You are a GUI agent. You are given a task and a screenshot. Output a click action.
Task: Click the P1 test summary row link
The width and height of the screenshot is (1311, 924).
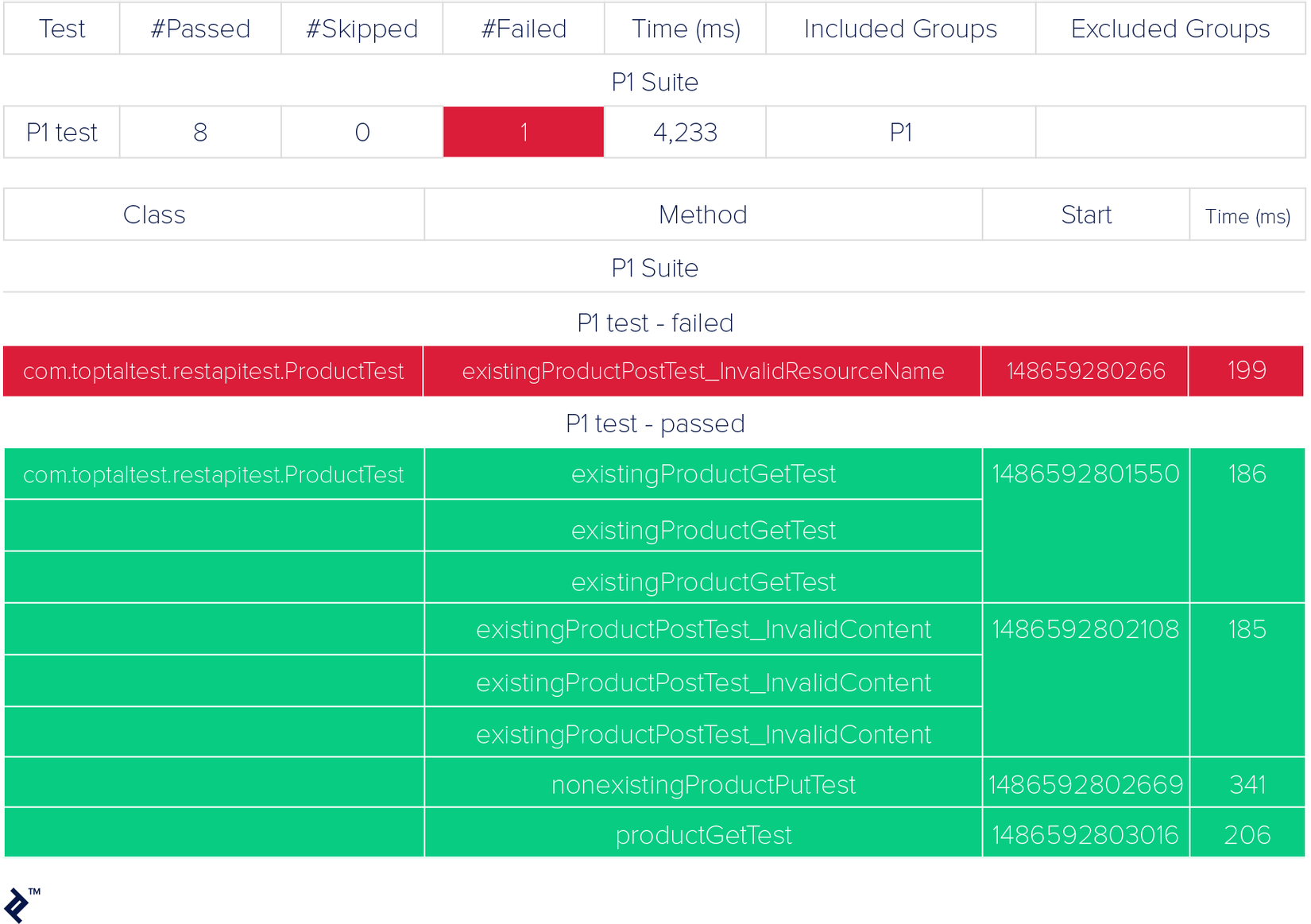[x=62, y=132]
